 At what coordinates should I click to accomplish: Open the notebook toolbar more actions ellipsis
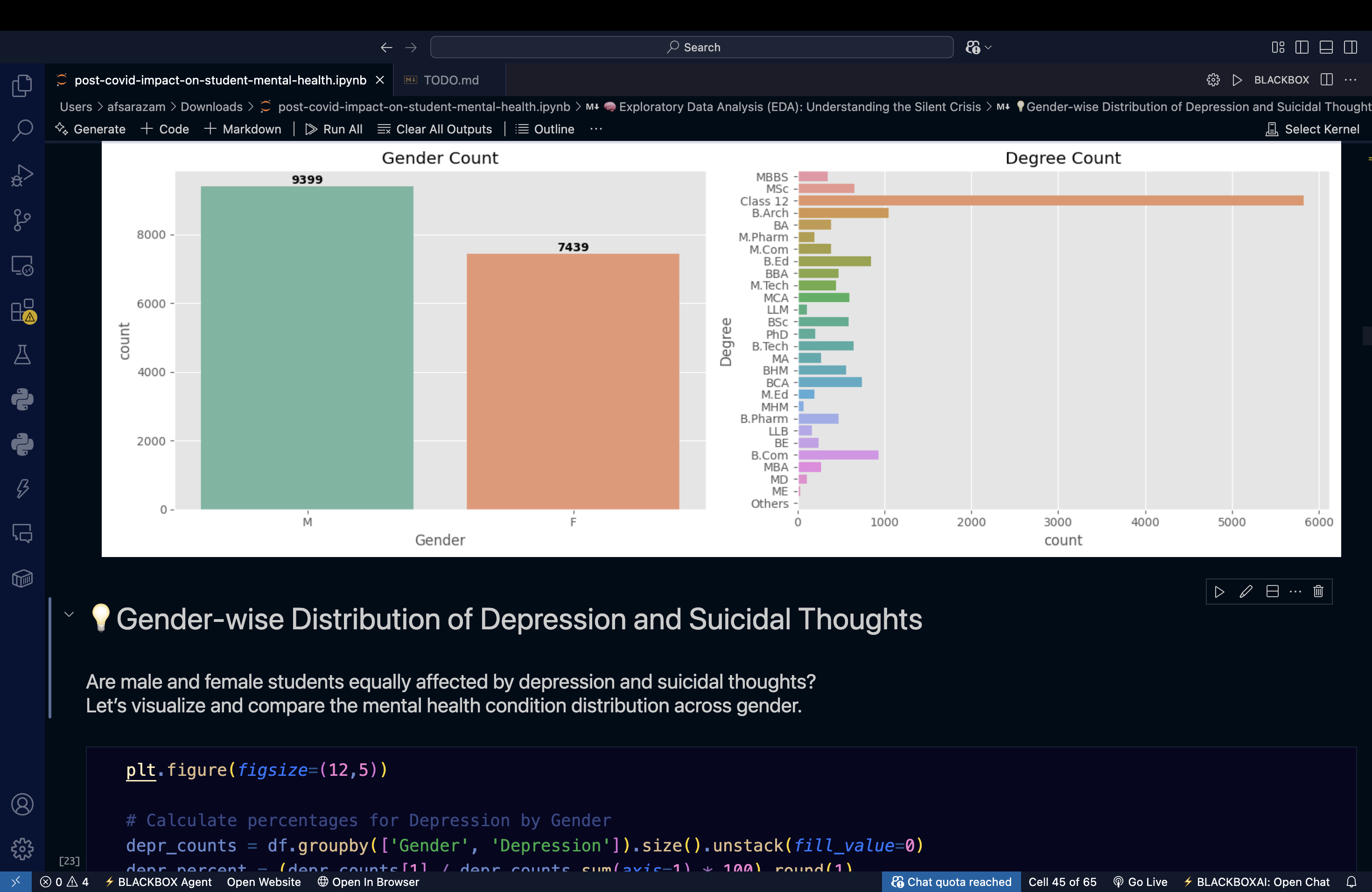tap(596, 129)
